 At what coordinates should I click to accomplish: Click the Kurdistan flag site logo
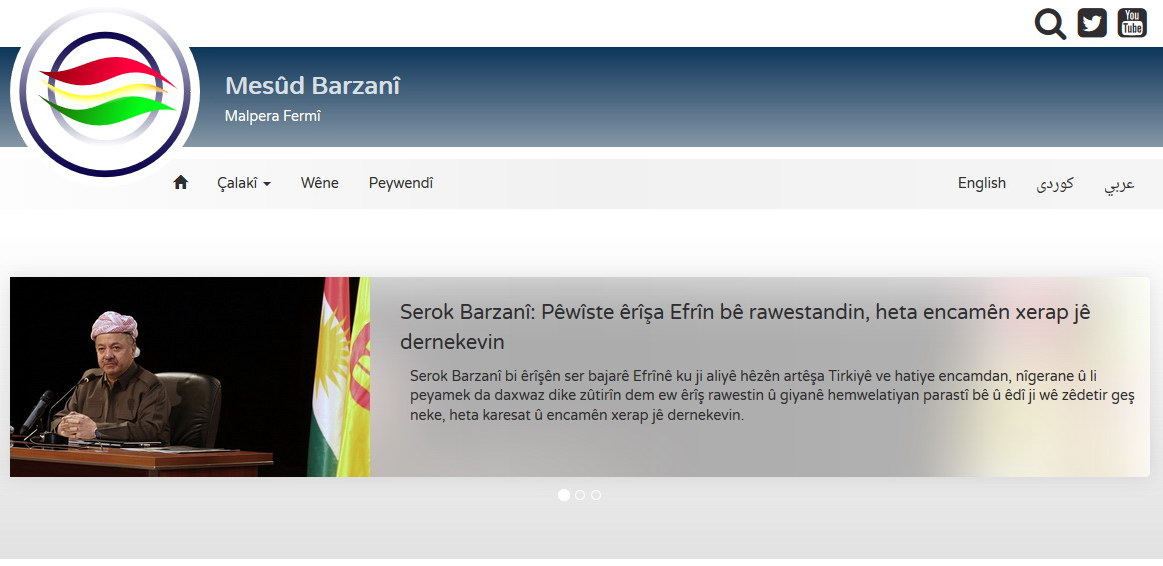(105, 94)
